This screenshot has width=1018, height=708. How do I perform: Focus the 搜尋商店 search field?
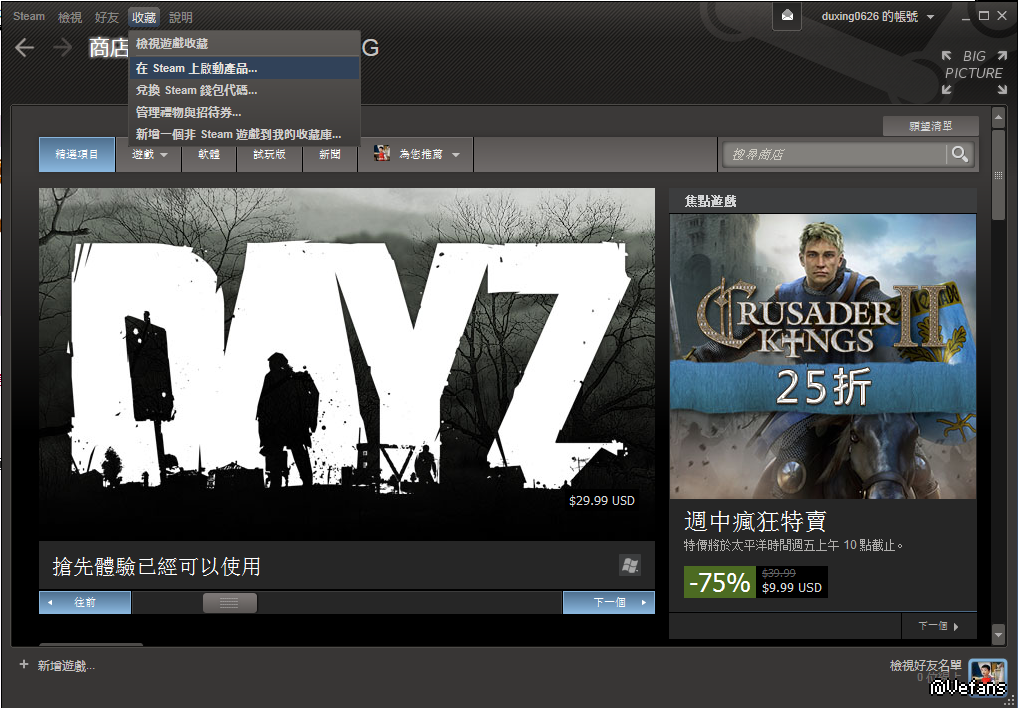(835, 154)
